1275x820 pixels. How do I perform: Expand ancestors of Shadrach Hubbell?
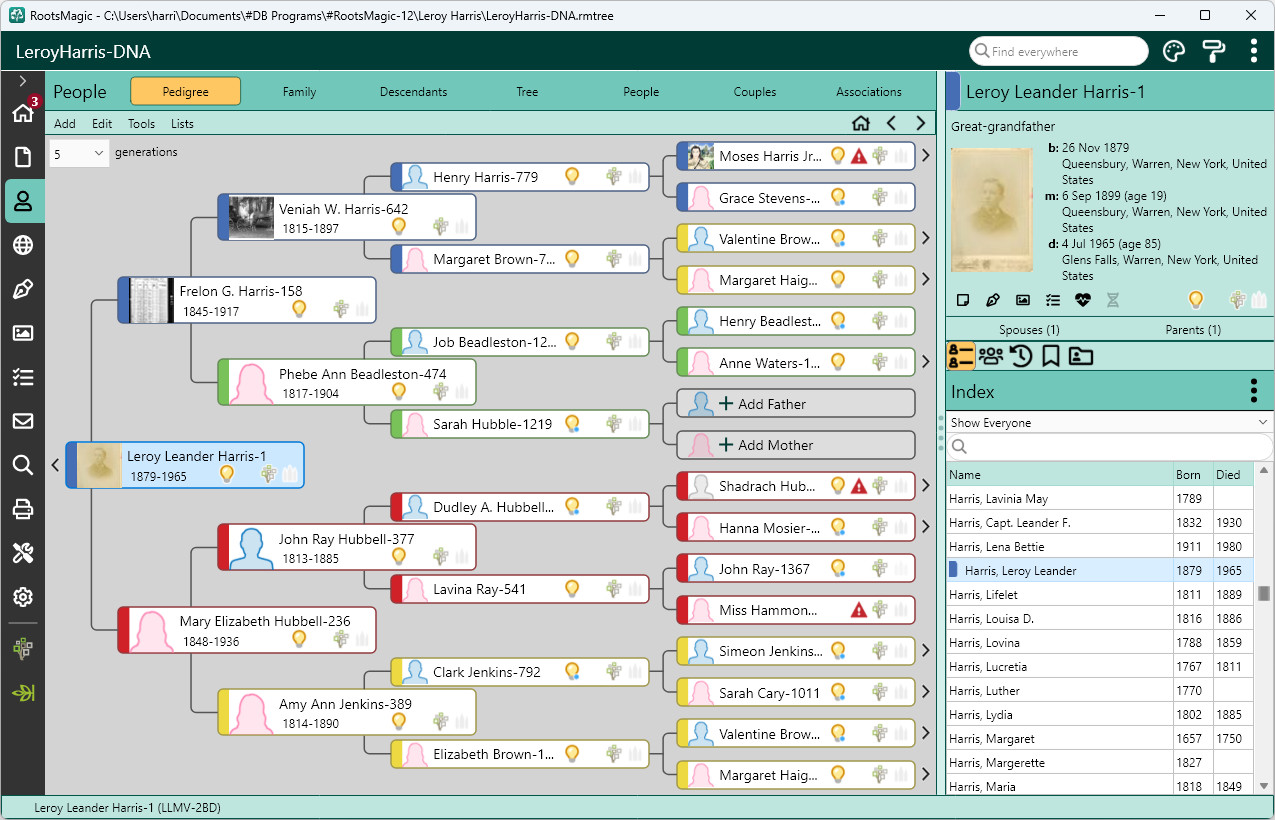pos(925,486)
